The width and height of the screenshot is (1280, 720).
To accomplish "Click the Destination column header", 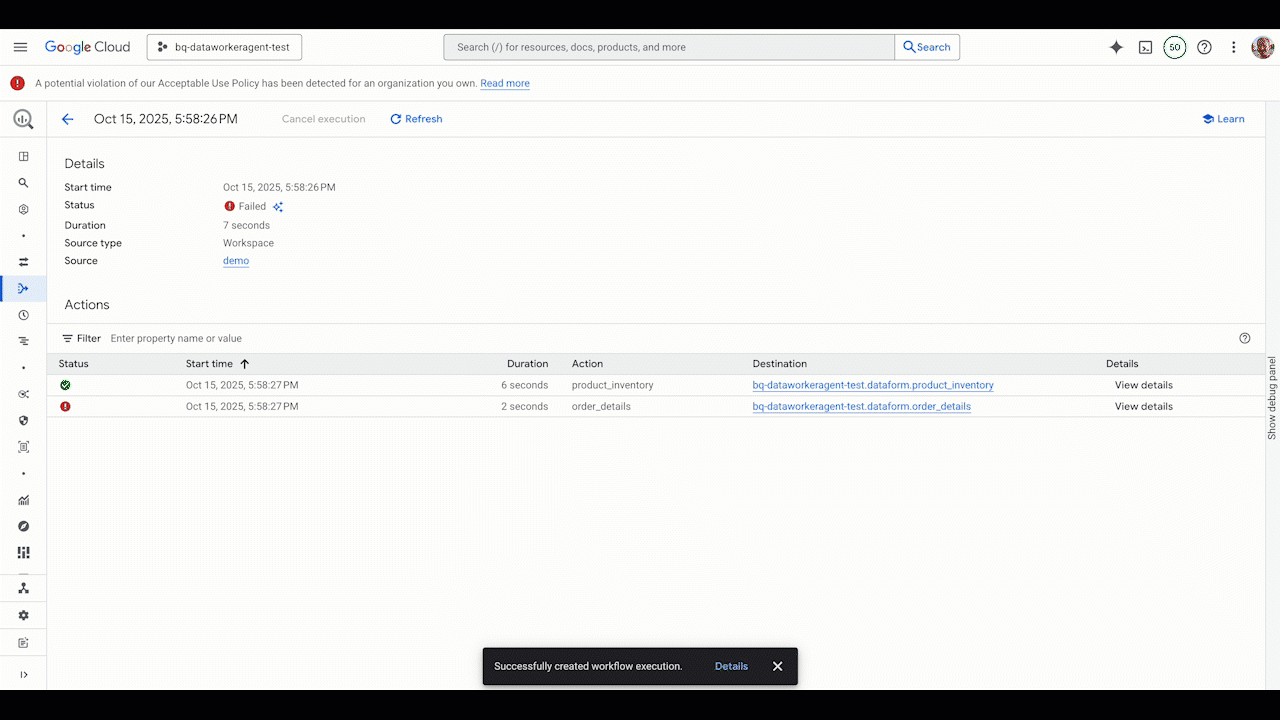I will click(780, 364).
